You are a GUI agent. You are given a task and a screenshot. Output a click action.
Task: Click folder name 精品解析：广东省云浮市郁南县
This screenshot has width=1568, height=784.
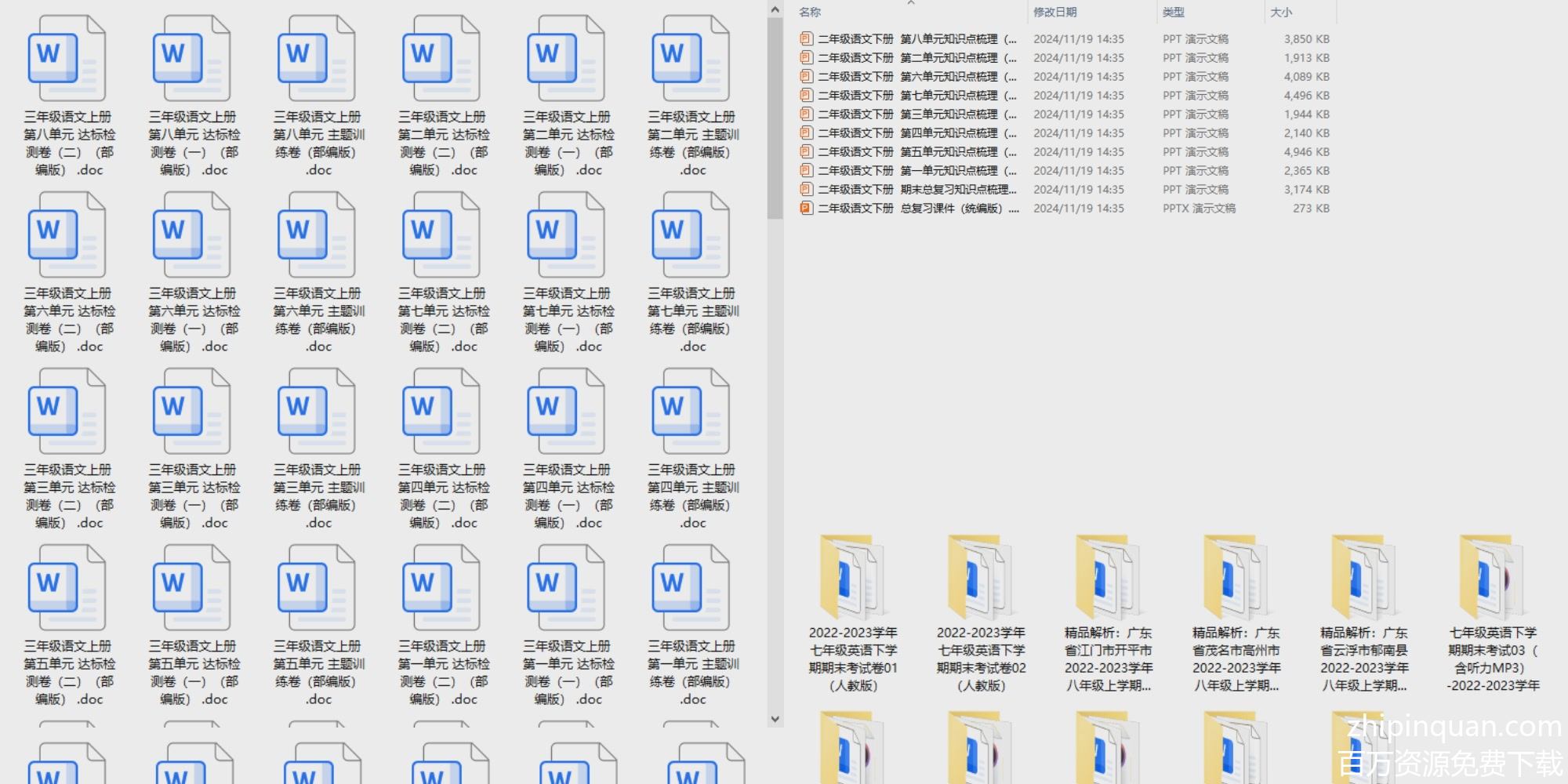coord(1364,659)
